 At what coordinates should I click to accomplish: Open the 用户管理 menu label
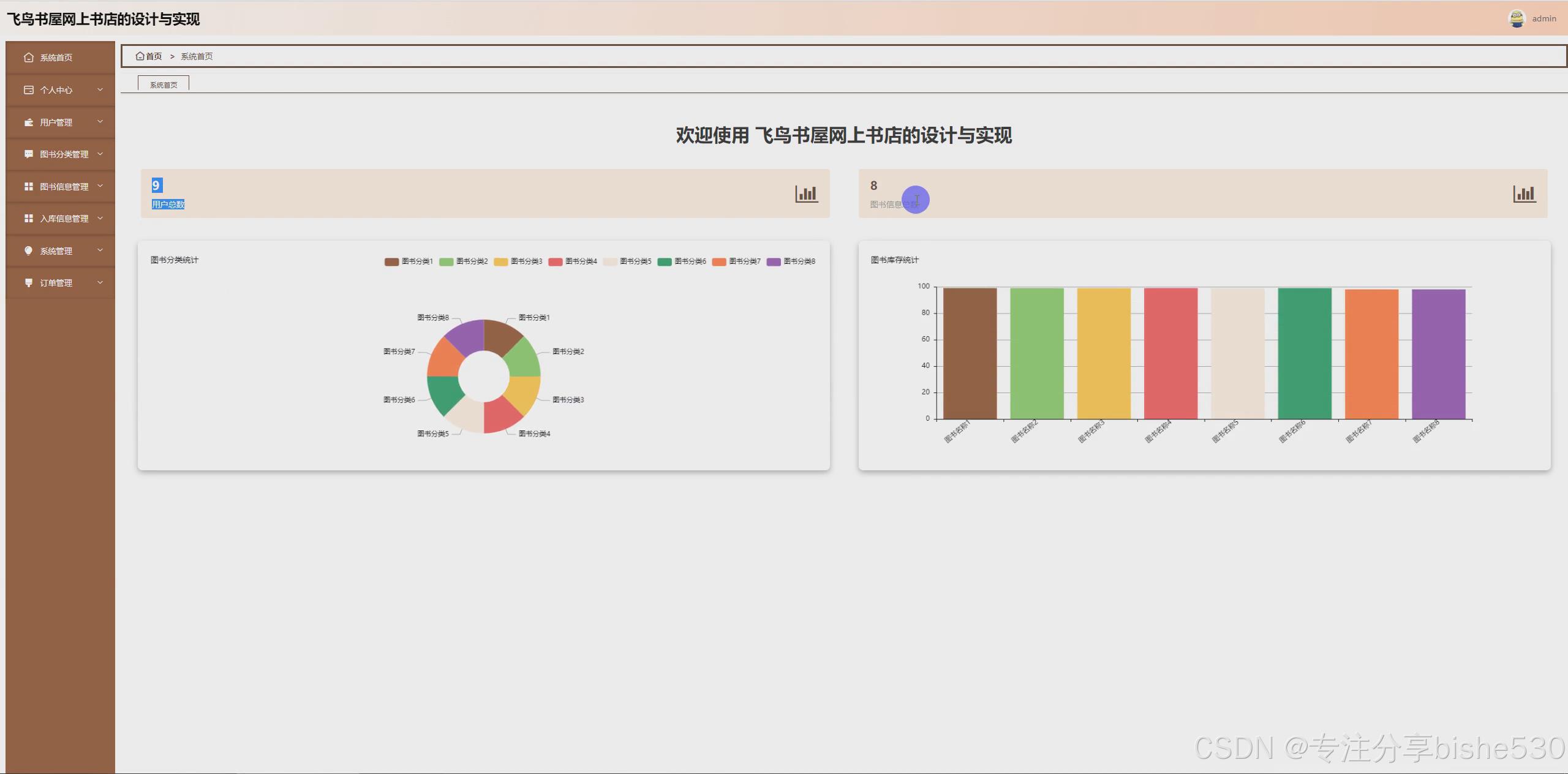[x=56, y=122]
